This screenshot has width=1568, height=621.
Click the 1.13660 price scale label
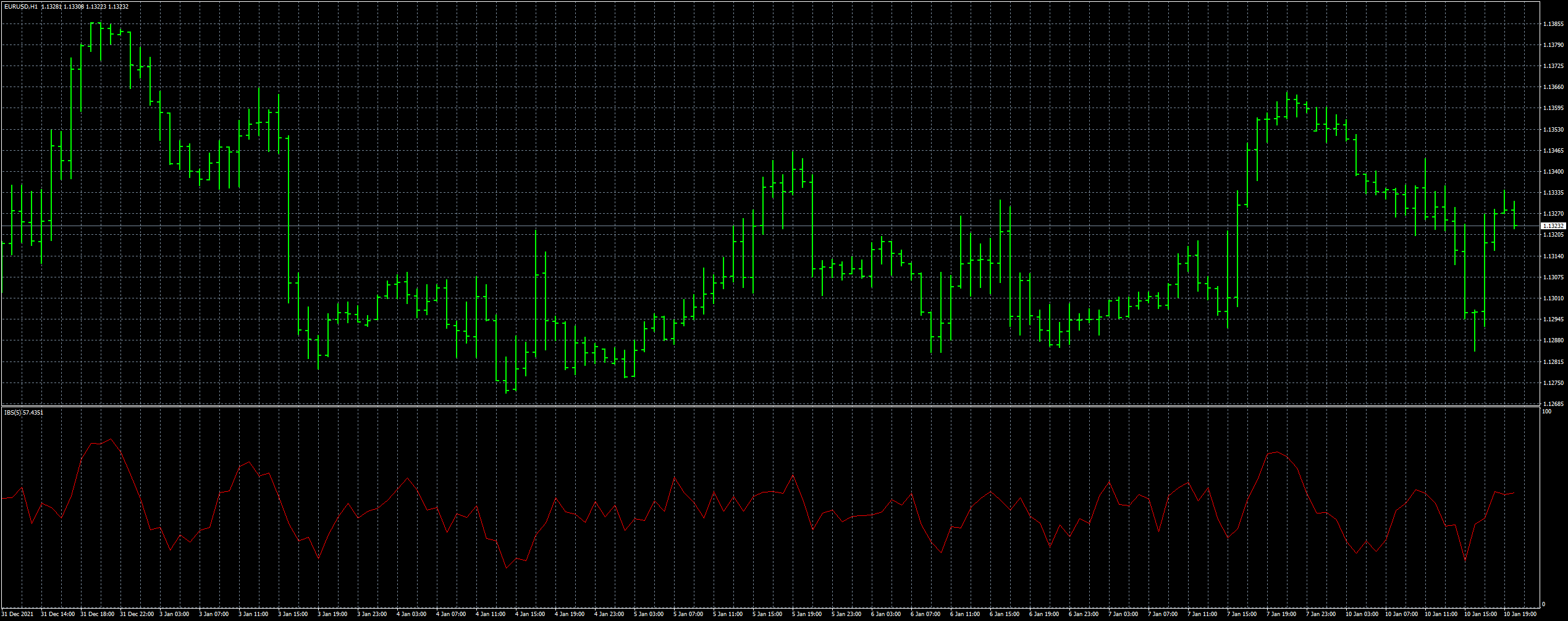1553,87
